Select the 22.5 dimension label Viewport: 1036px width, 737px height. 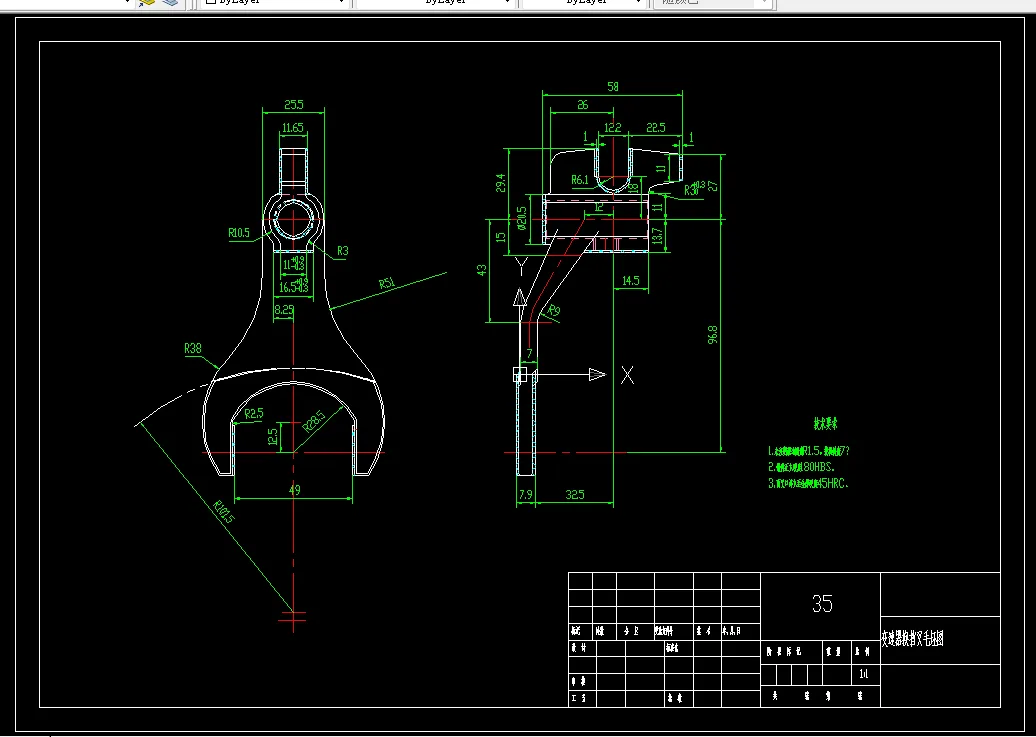(x=655, y=128)
